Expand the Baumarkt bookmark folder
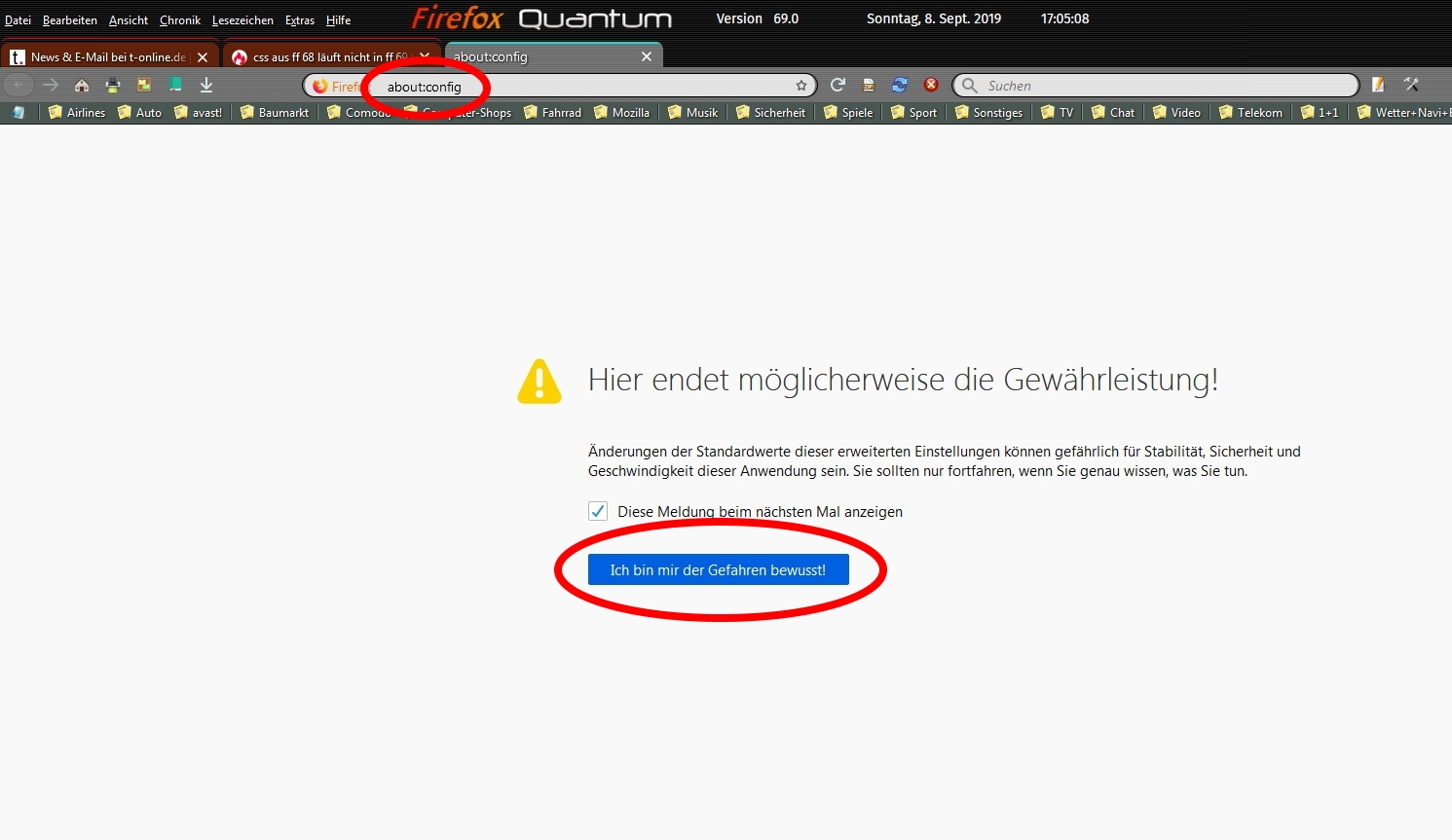 tap(275, 113)
